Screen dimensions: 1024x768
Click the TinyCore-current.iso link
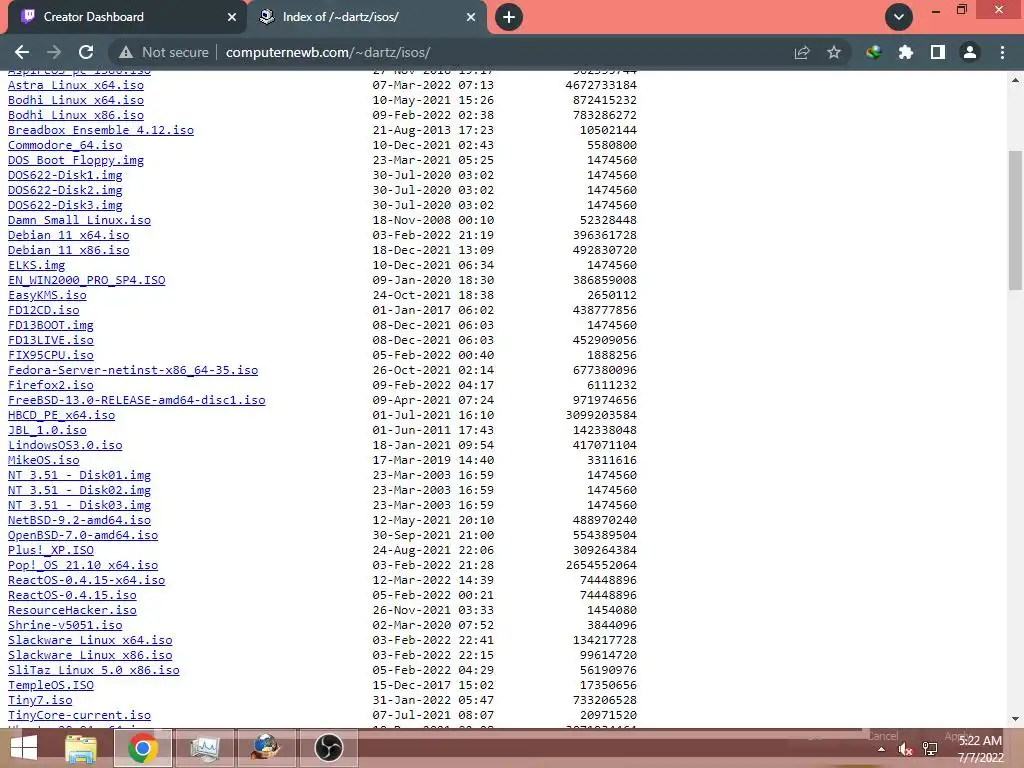tap(79, 716)
